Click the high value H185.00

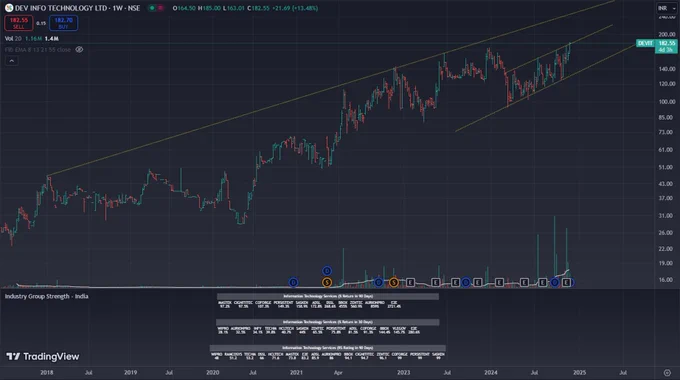point(209,8)
